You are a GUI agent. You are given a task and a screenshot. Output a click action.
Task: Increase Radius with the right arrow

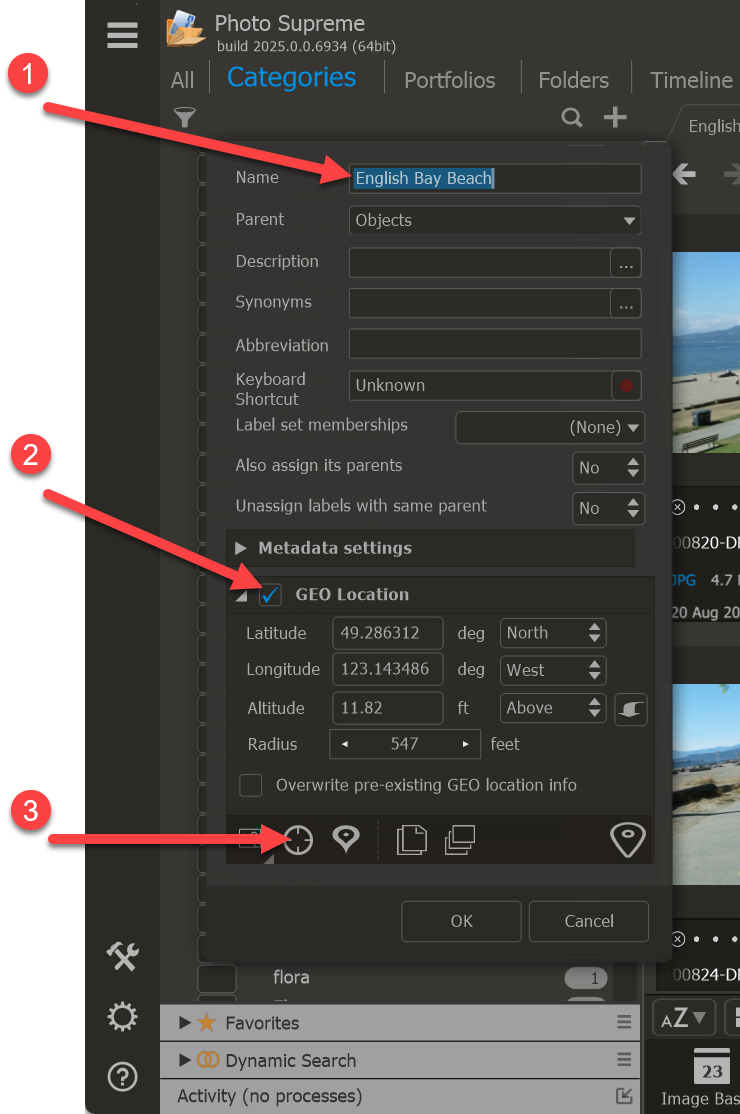pyautogui.click(x=466, y=745)
